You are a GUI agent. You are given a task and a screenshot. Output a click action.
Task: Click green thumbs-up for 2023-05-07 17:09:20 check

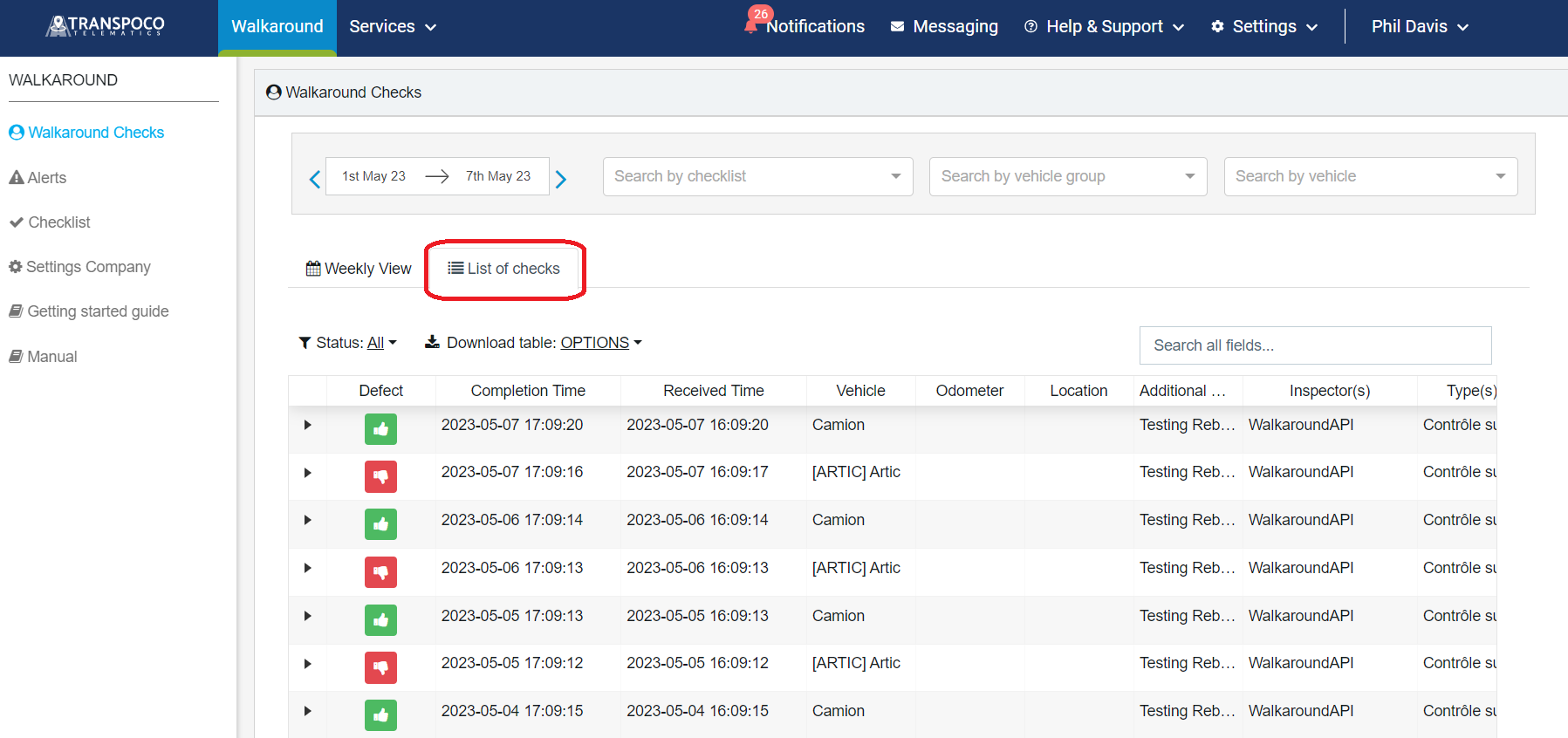[x=380, y=429]
